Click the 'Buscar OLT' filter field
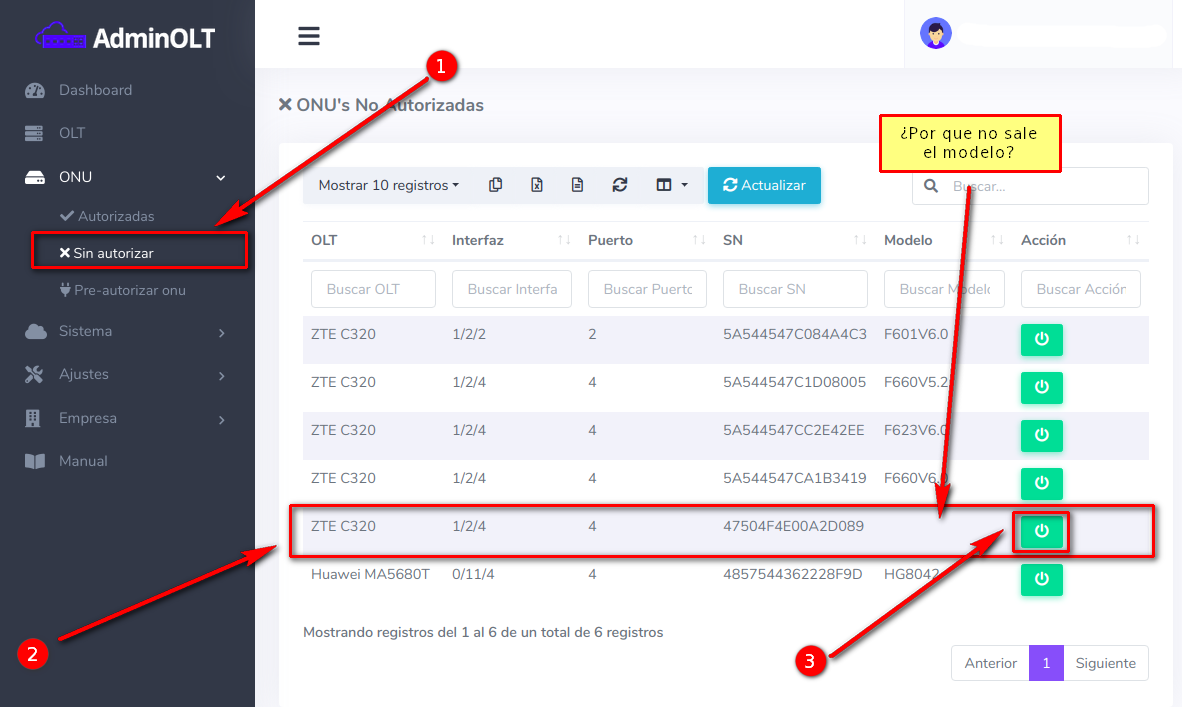This screenshot has width=1182, height=707. click(x=373, y=289)
